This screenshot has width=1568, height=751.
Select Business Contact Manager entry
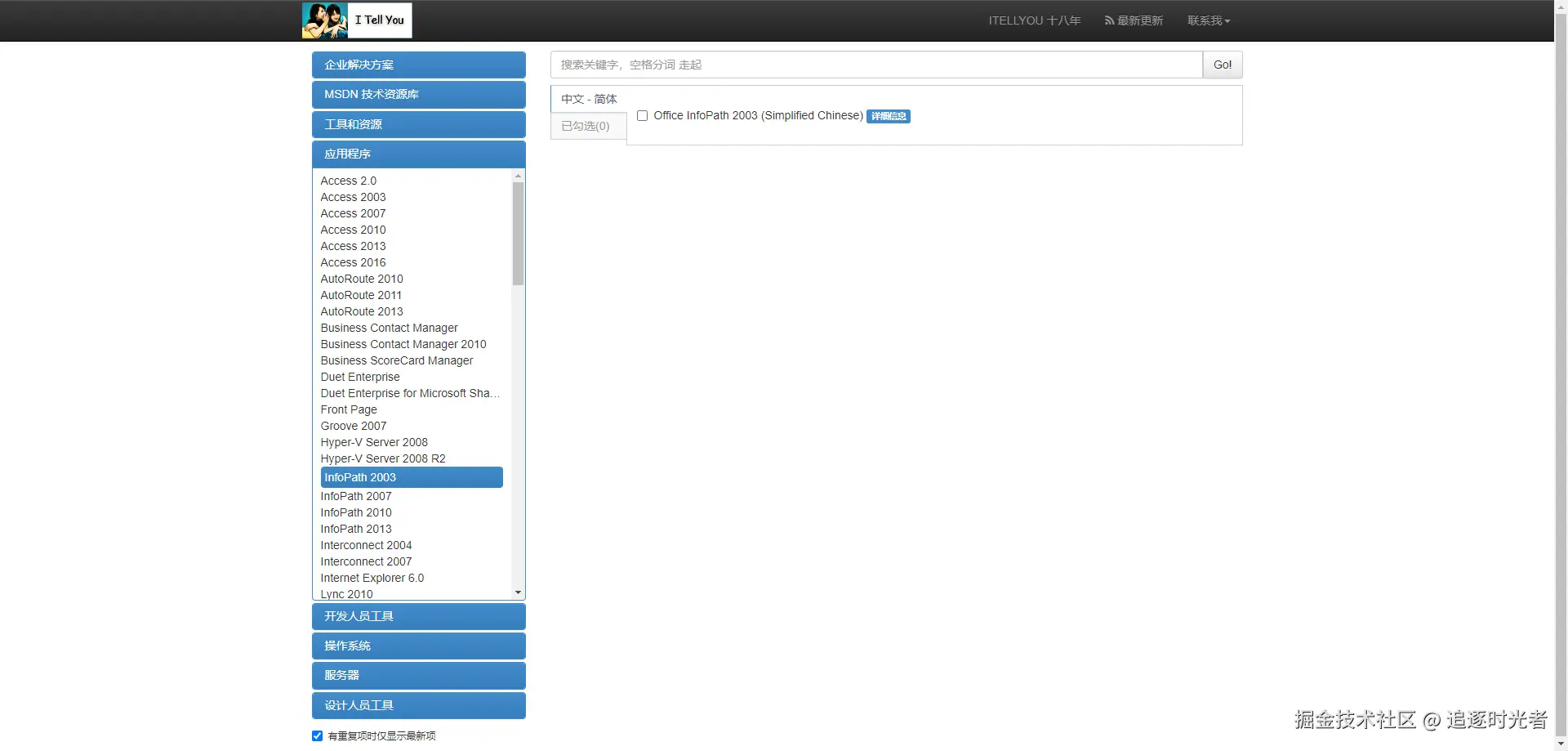pyautogui.click(x=390, y=328)
